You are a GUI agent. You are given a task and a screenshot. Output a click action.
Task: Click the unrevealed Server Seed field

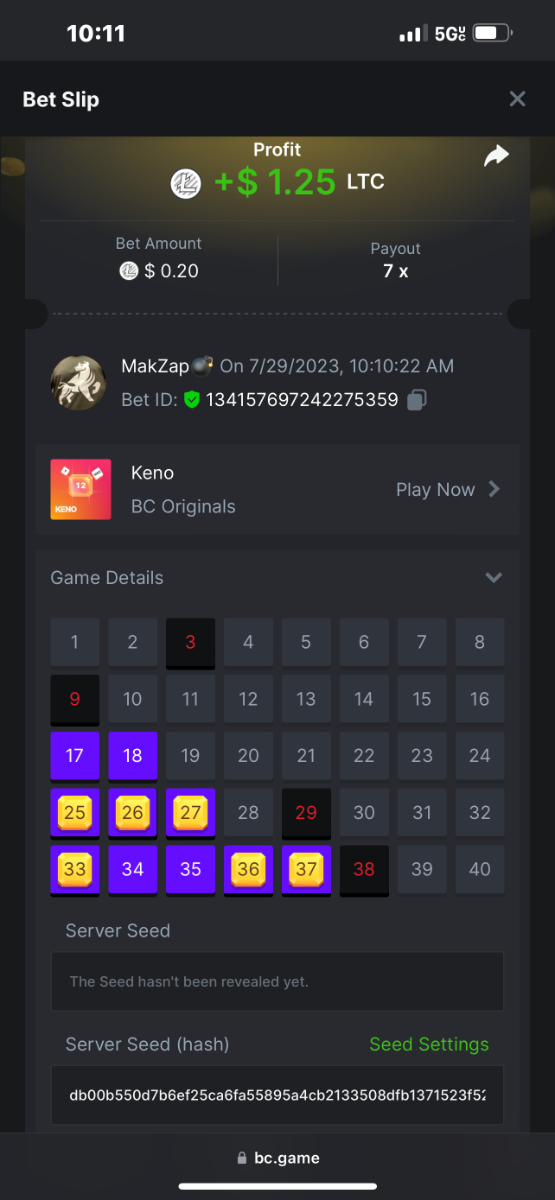click(277, 981)
